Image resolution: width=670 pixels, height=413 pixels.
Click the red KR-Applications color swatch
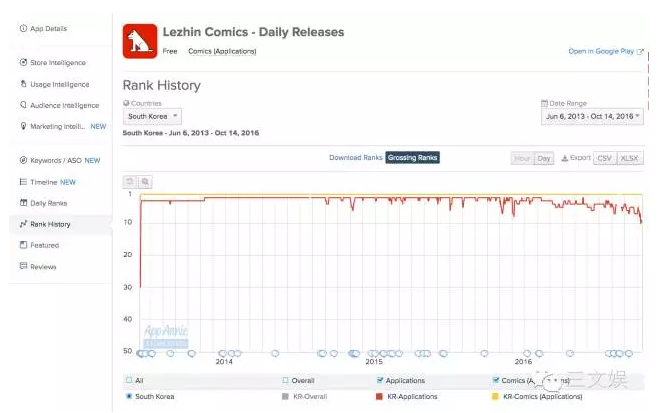click(379, 397)
